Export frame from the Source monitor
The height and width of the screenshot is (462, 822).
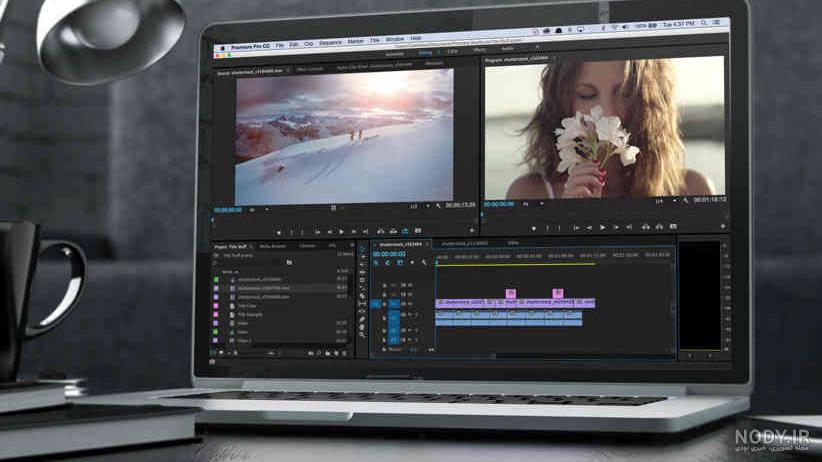[x=418, y=230]
